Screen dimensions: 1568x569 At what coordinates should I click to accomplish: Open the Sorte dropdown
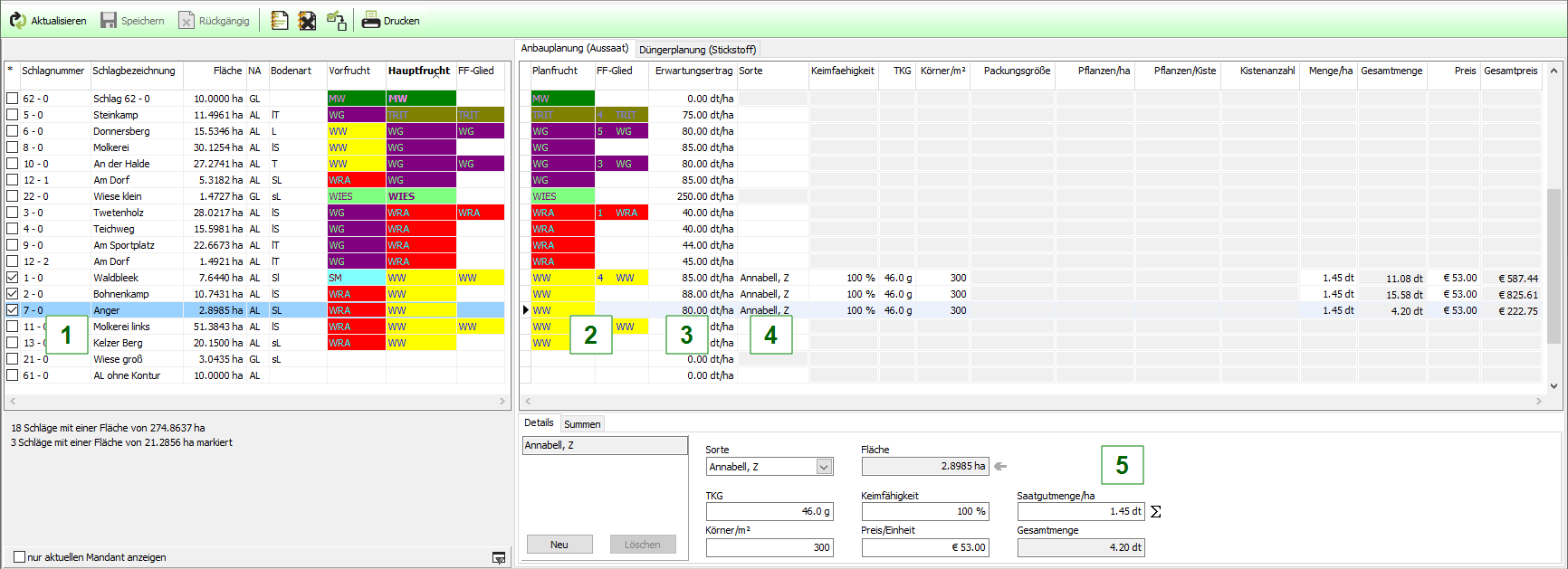824,467
